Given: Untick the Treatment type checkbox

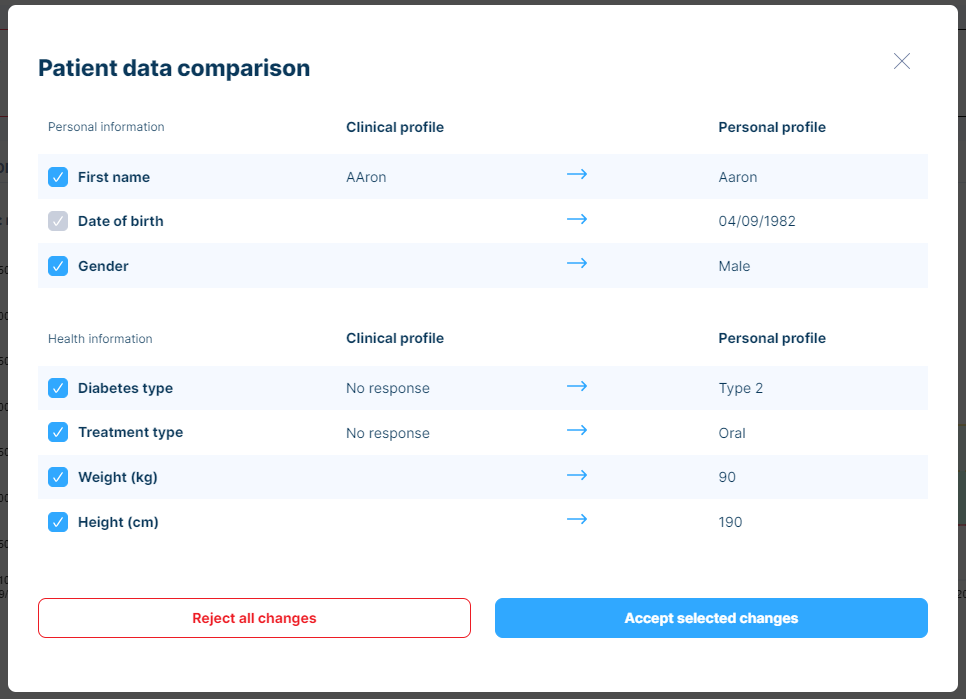Looking at the screenshot, I should pyautogui.click(x=58, y=432).
